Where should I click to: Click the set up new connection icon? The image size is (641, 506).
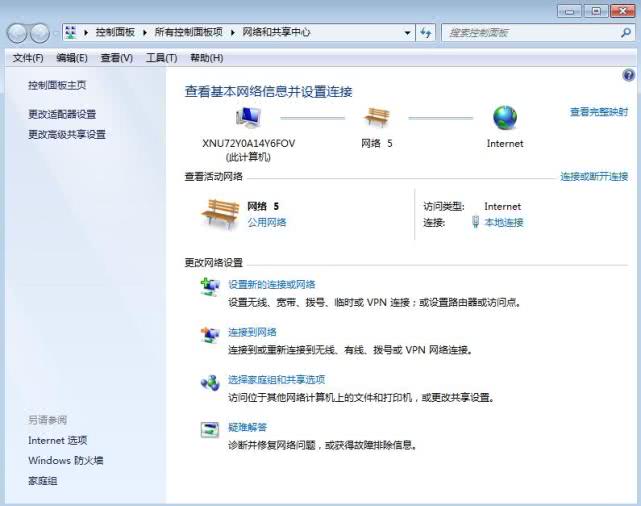[210, 287]
